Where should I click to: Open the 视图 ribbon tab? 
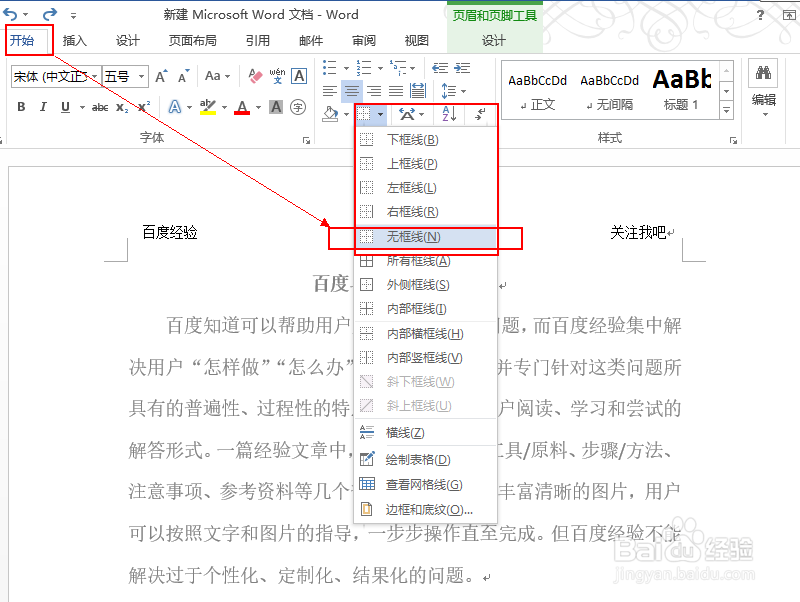[416, 40]
